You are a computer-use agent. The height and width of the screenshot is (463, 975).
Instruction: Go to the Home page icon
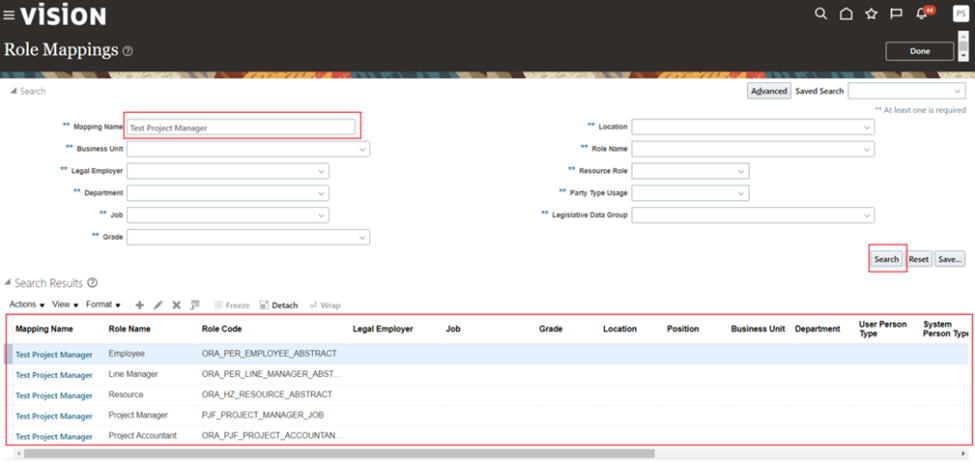point(846,14)
